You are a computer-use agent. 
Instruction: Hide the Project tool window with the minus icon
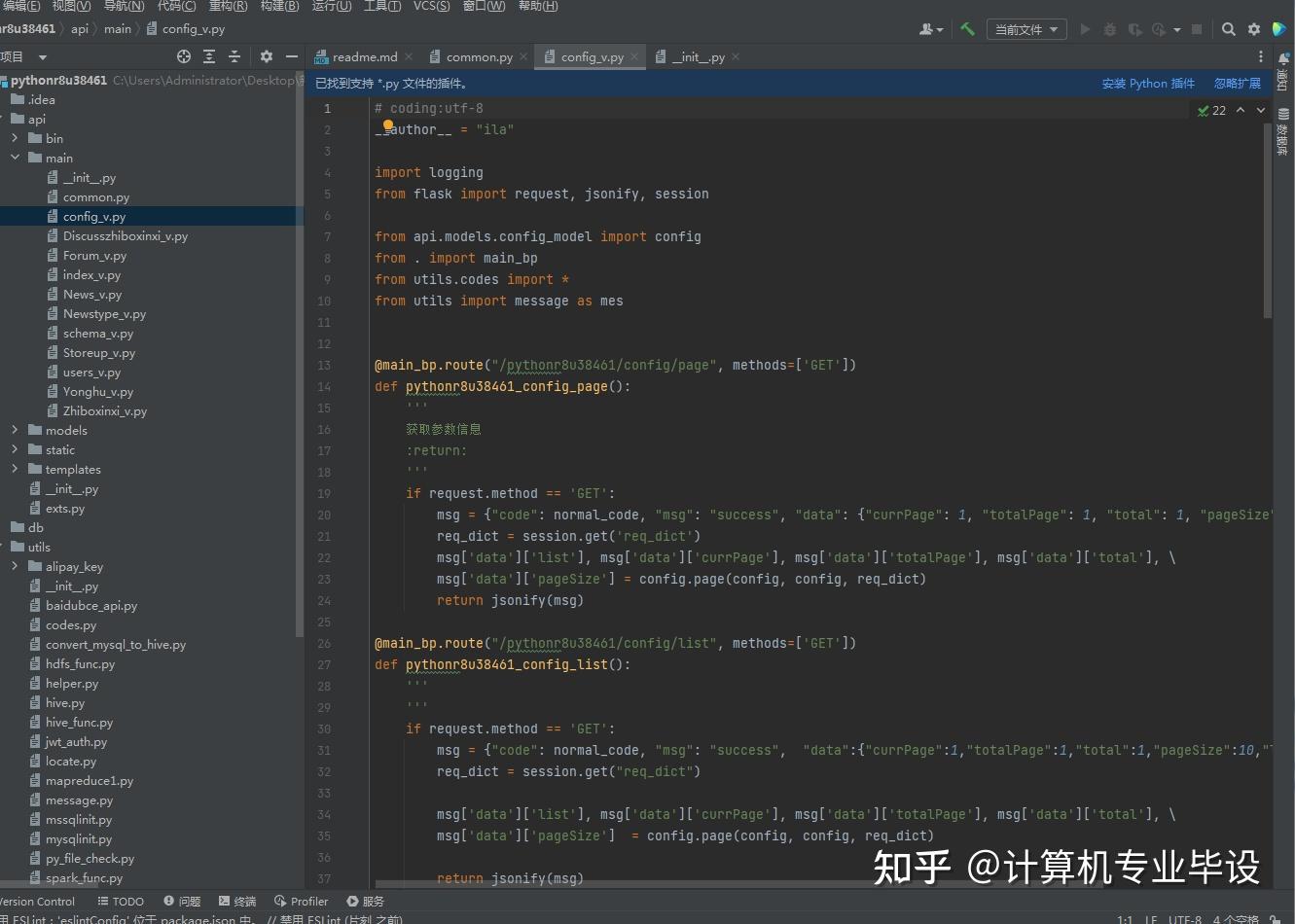point(292,56)
